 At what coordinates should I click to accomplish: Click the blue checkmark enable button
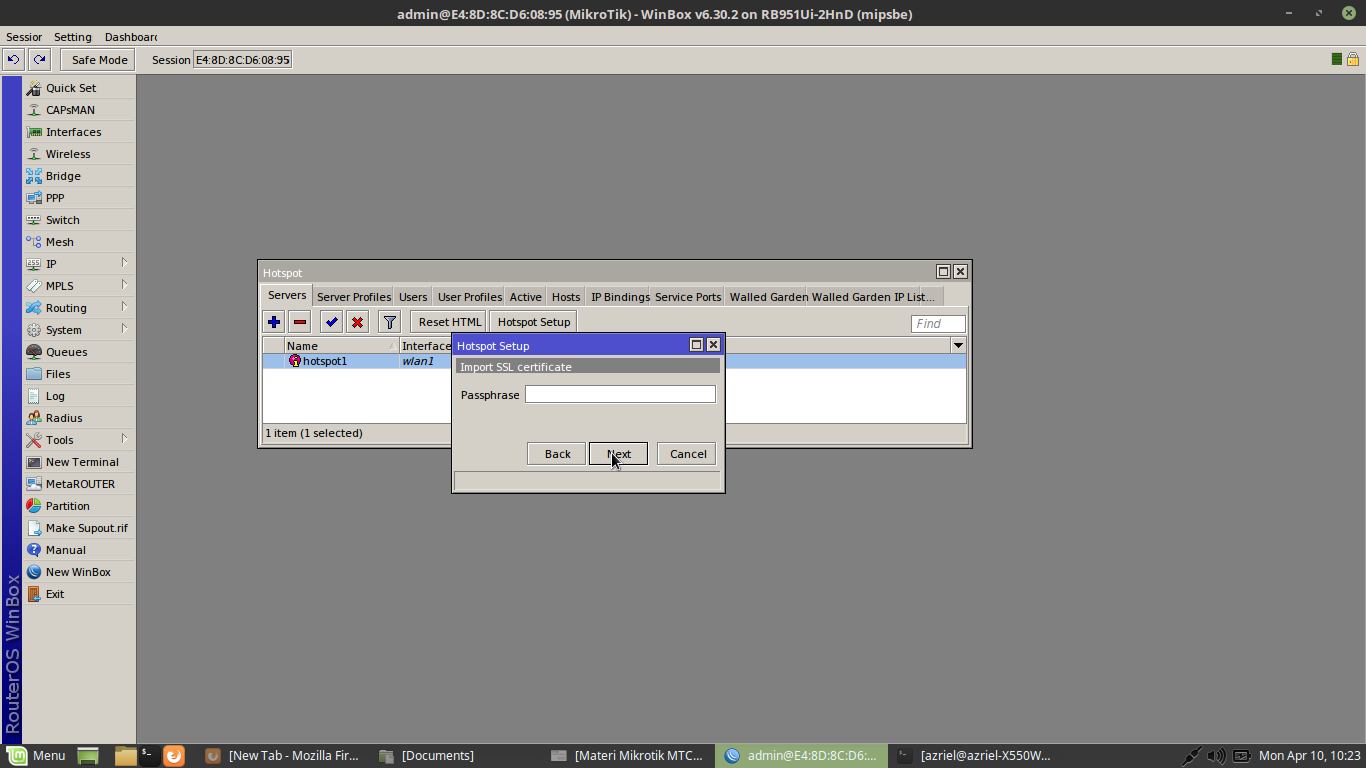pyautogui.click(x=332, y=322)
